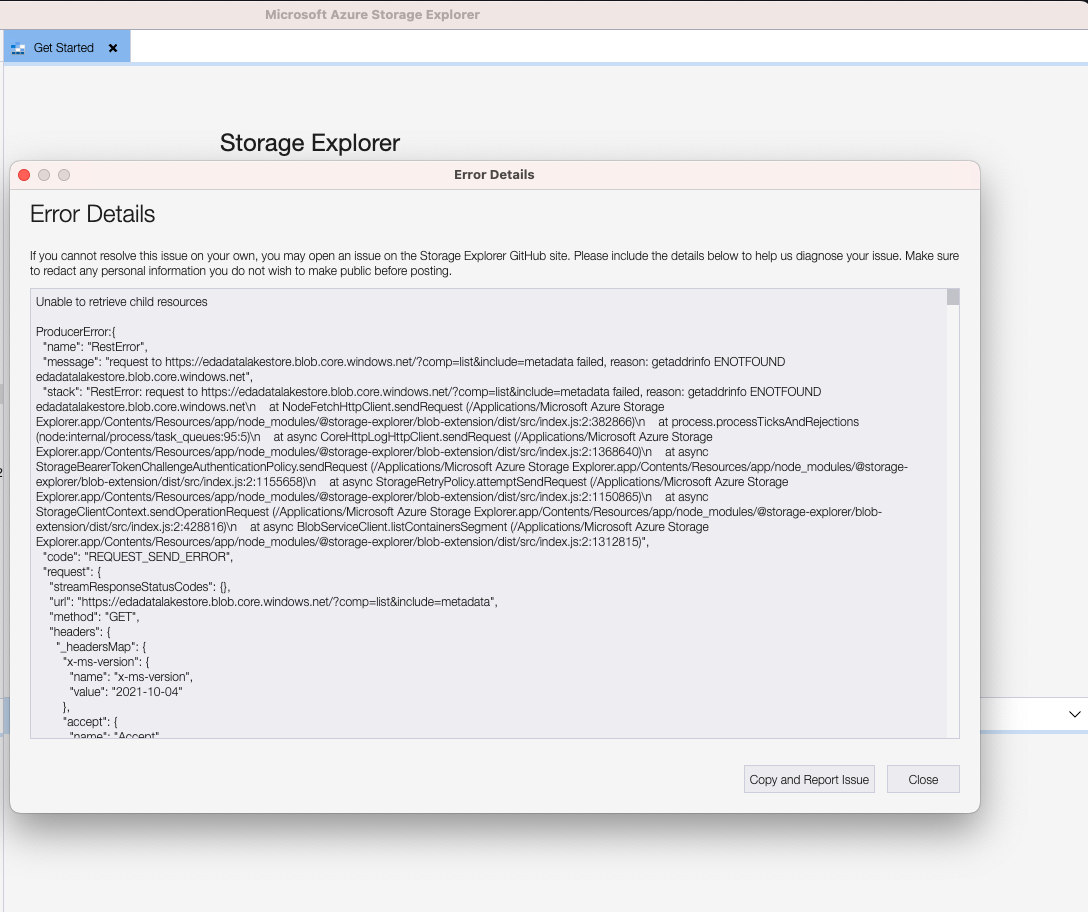Click the error details scrollbar thumb
The height and width of the screenshot is (912, 1088).
(953, 297)
